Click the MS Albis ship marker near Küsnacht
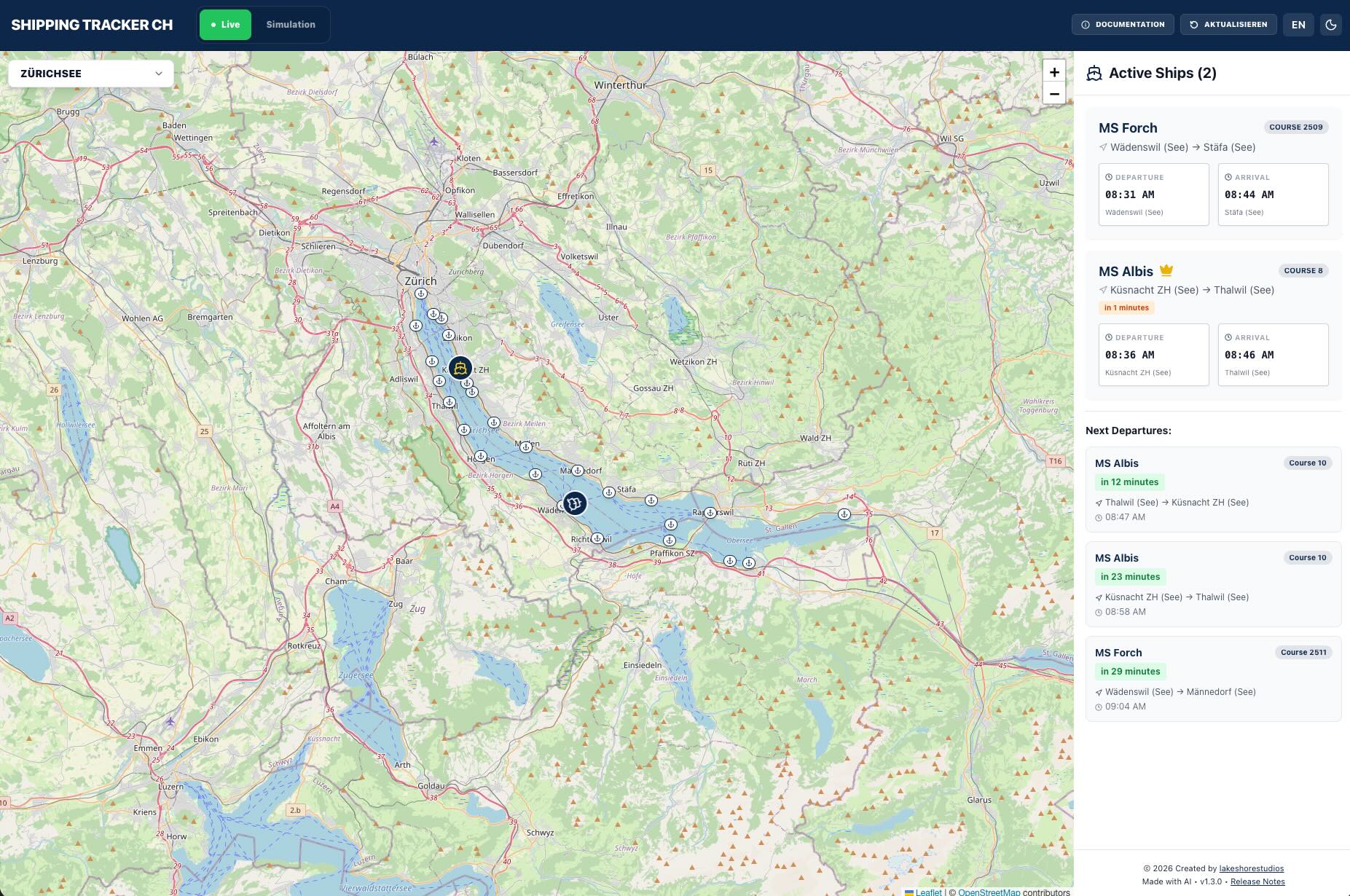The height and width of the screenshot is (896, 1350). [x=460, y=368]
